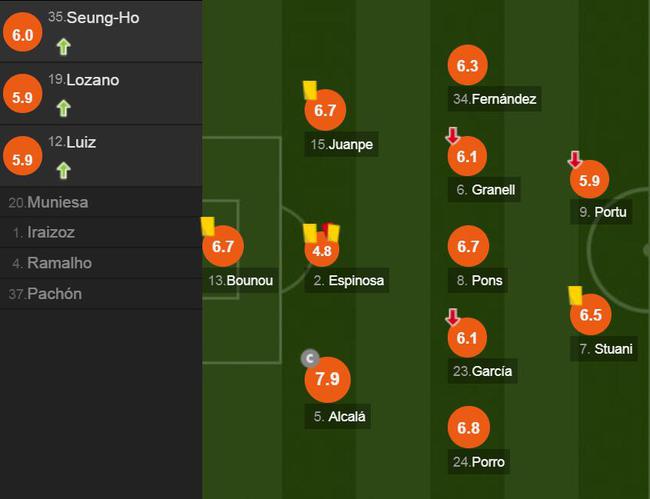The width and height of the screenshot is (650, 499).
Task: Click the yellow card on Stuani
Action: point(575,296)
